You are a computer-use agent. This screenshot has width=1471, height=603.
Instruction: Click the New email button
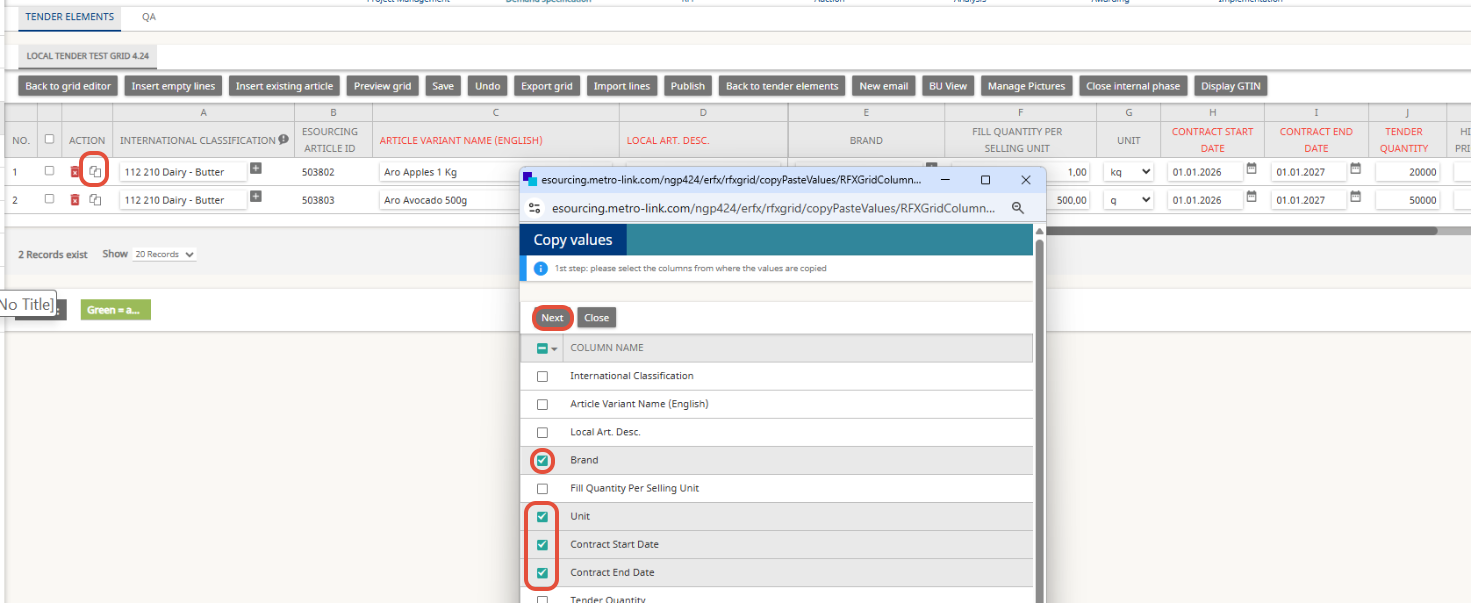tap(884, 86)
